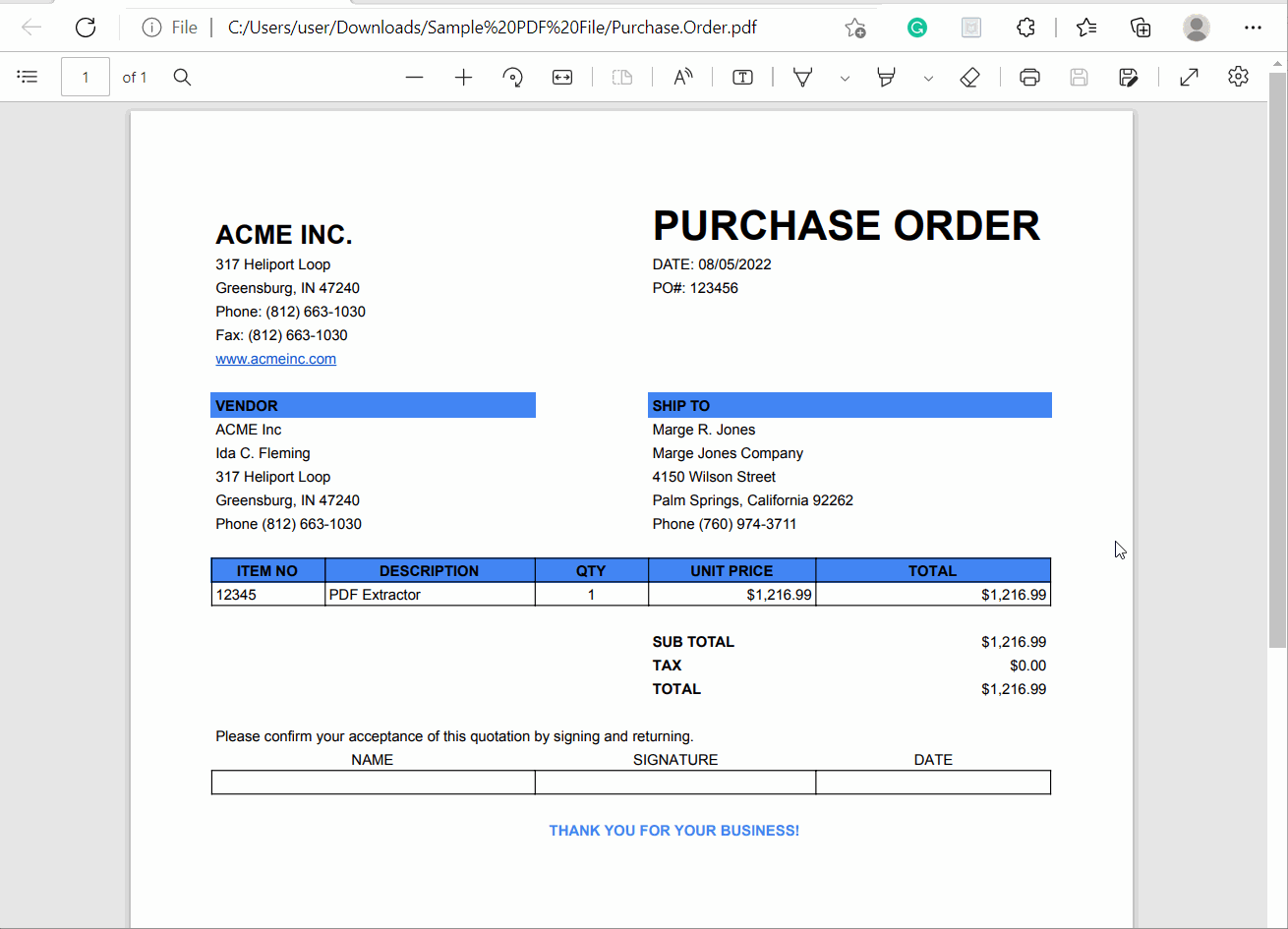Select the Draw pen tool
This screenshot has width=1288, height=929.
[x=802, y=77]
